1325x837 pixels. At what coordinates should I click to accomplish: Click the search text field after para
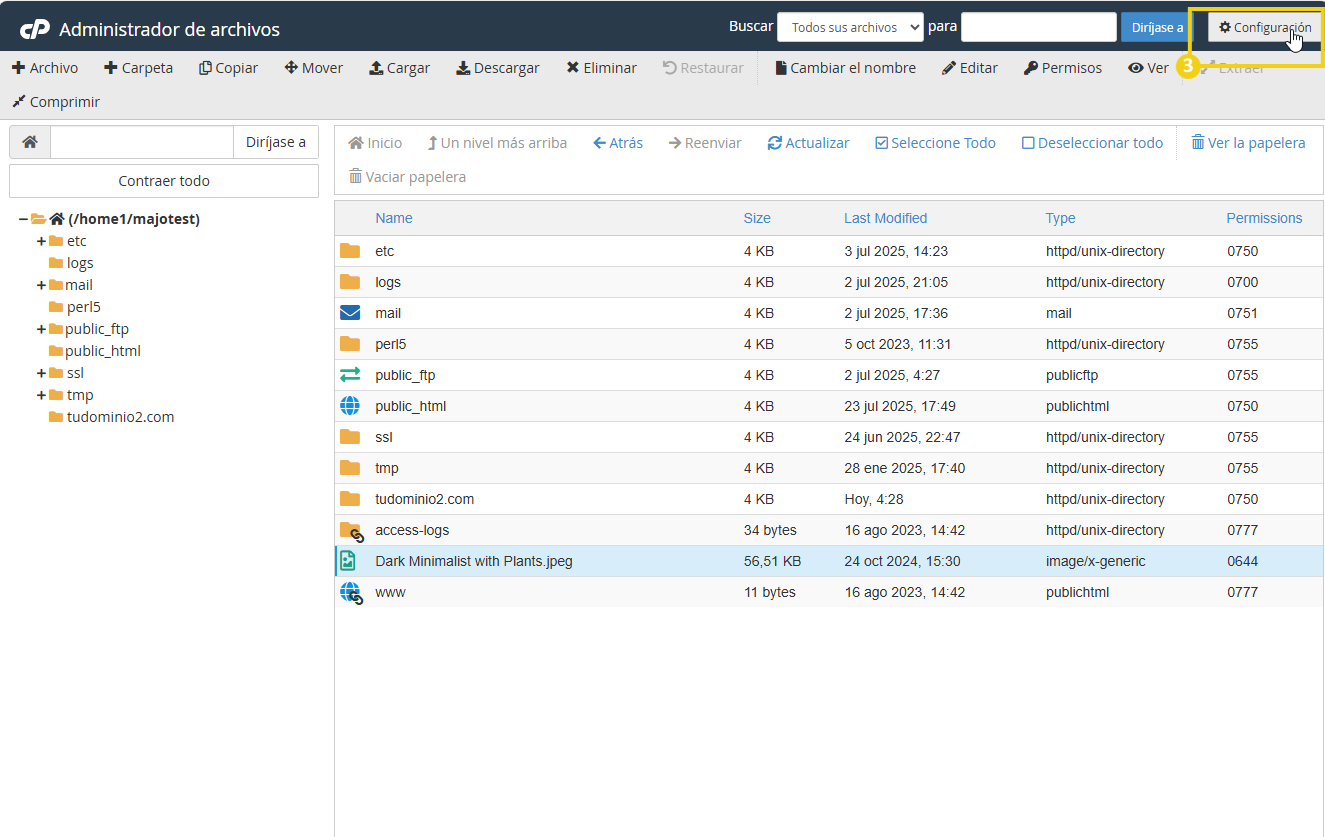tap(1038, 27)
